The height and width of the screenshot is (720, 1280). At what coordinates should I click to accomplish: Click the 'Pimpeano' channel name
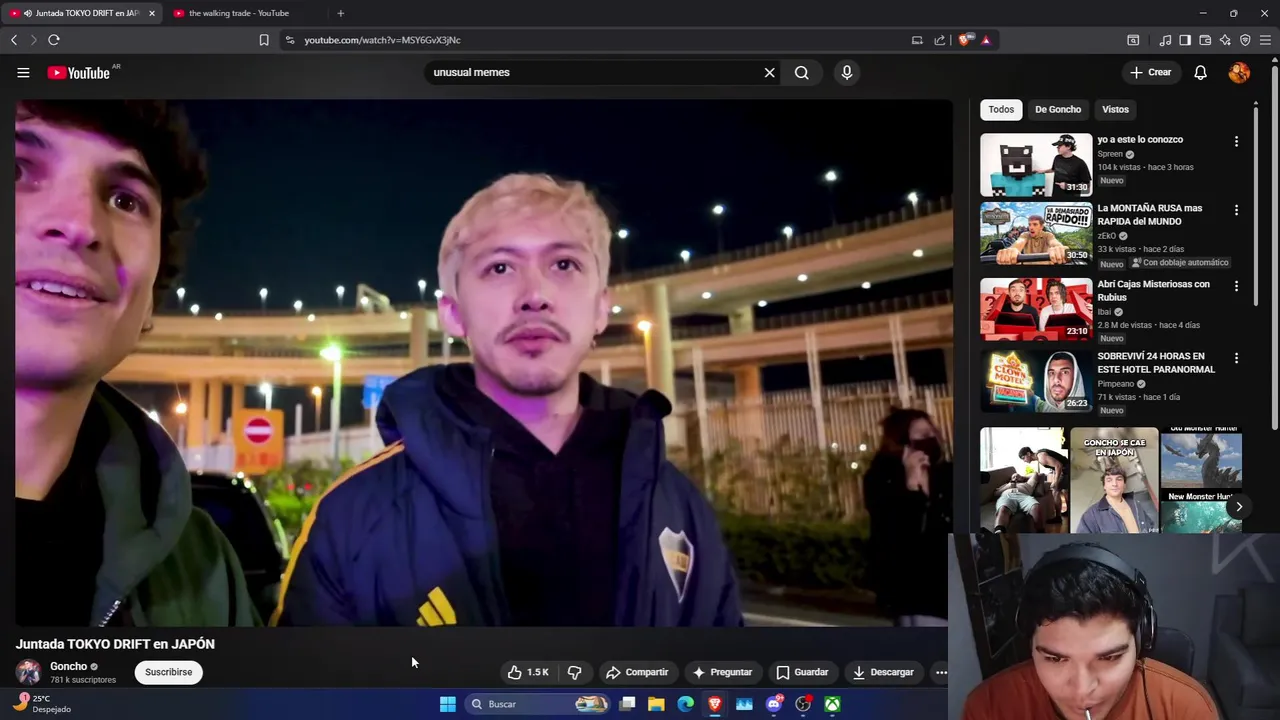[x=1115, y=384]
